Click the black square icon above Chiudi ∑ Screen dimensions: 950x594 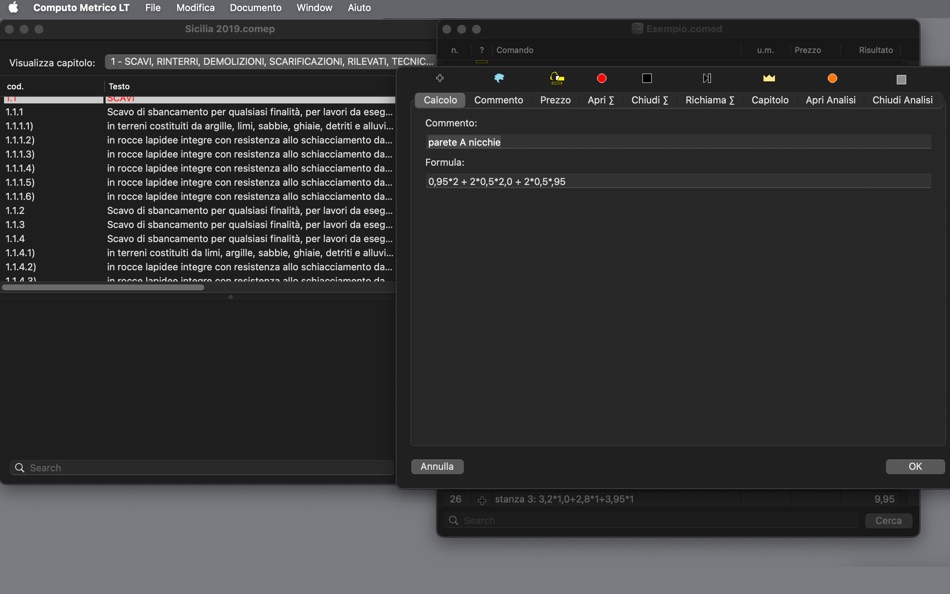647,78
